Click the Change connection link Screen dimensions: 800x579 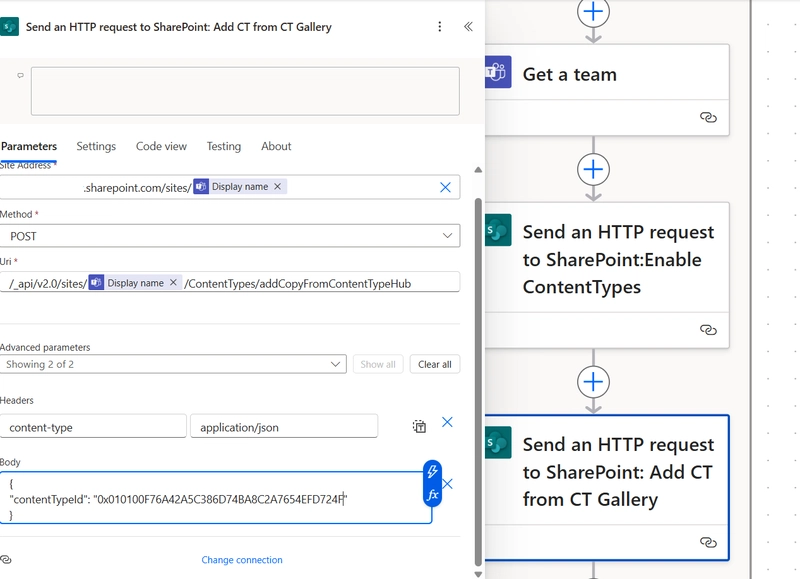242,560
